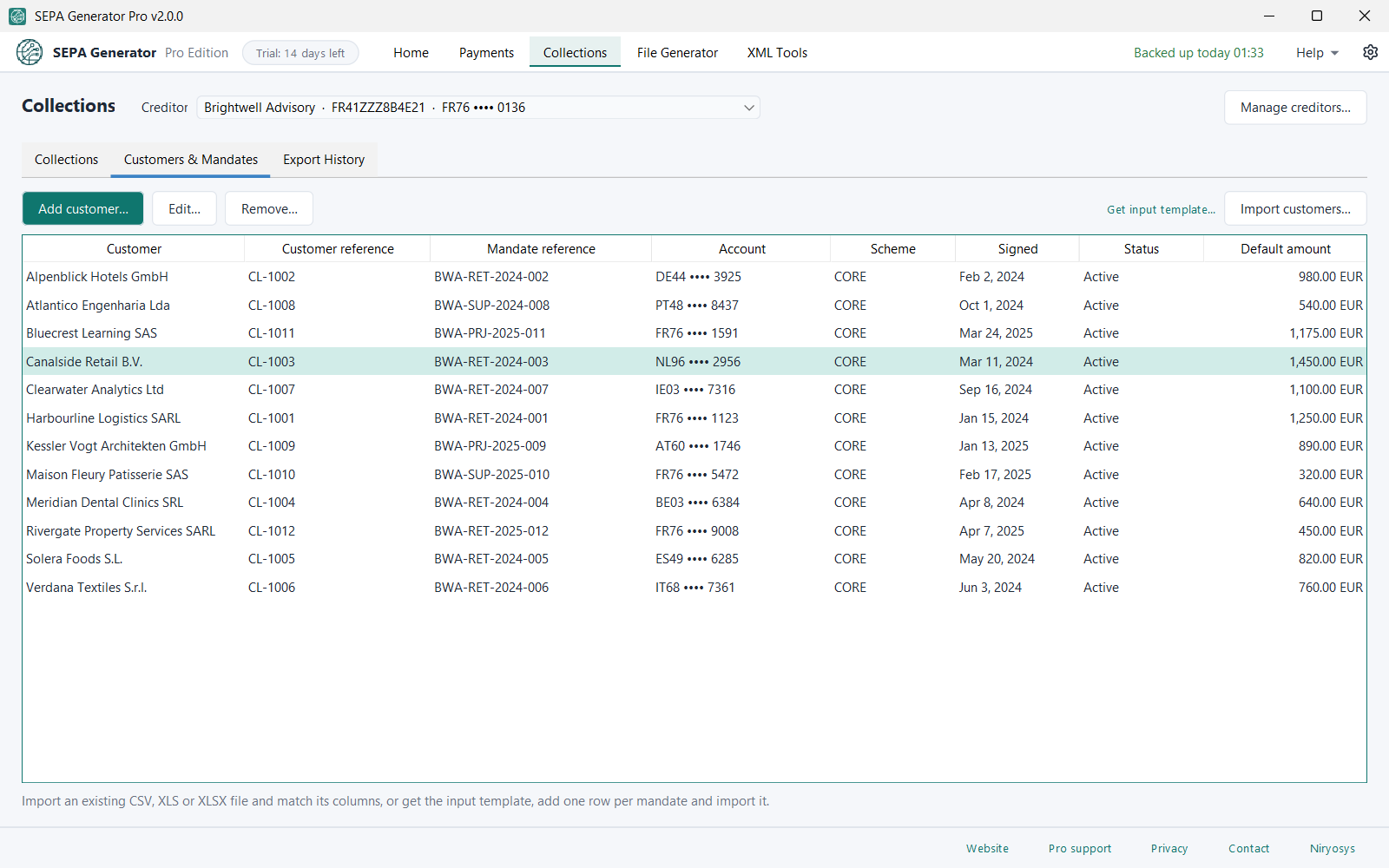Click the SEPA Generator logo icon
1389x868 pixels.
coord(30,52)
